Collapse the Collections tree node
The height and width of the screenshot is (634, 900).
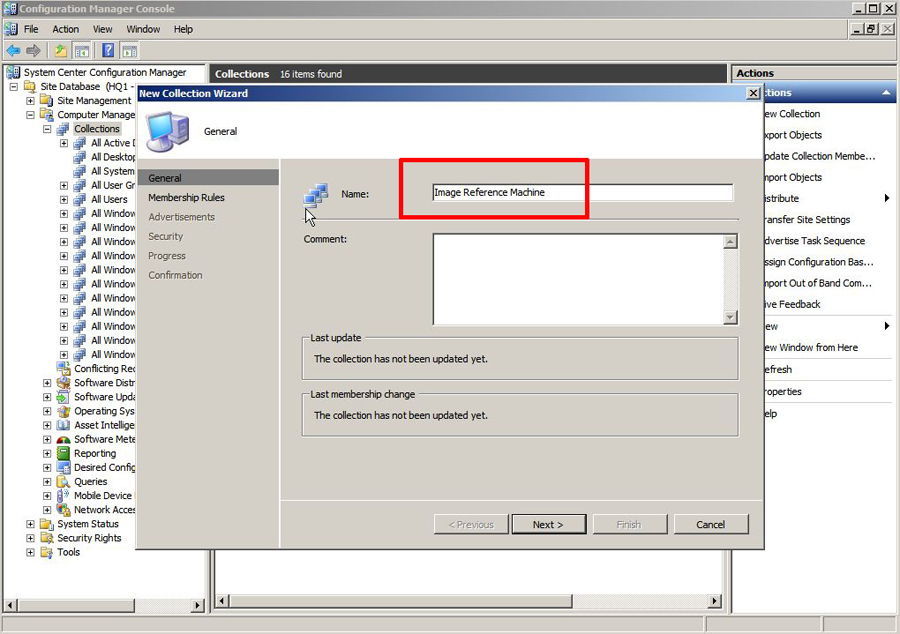click(x=47, y=129)
